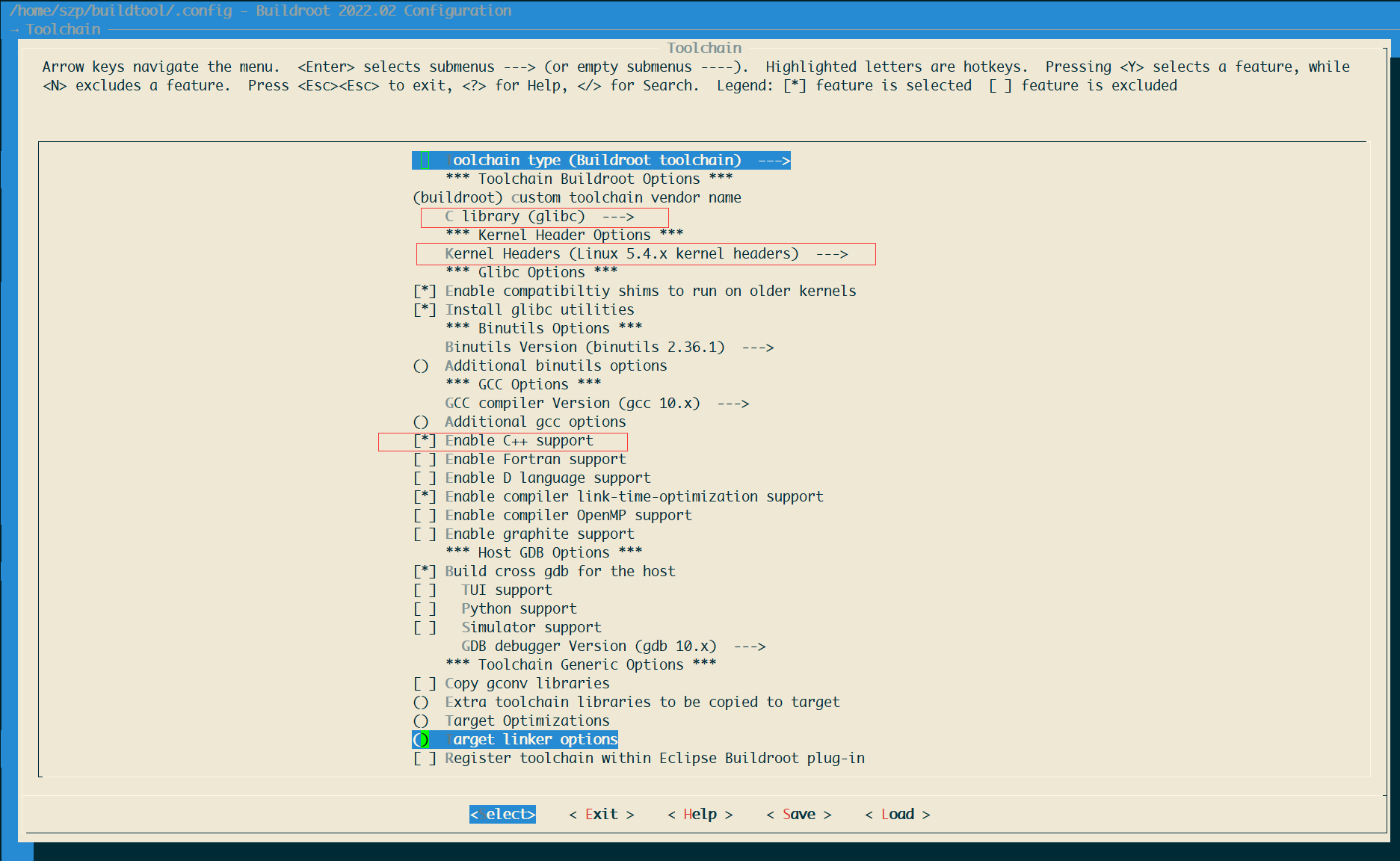The image size is (1400, 861).
Task: Open the Toolchain type (Buildroot toolchain) submenu
Action: 601,160
